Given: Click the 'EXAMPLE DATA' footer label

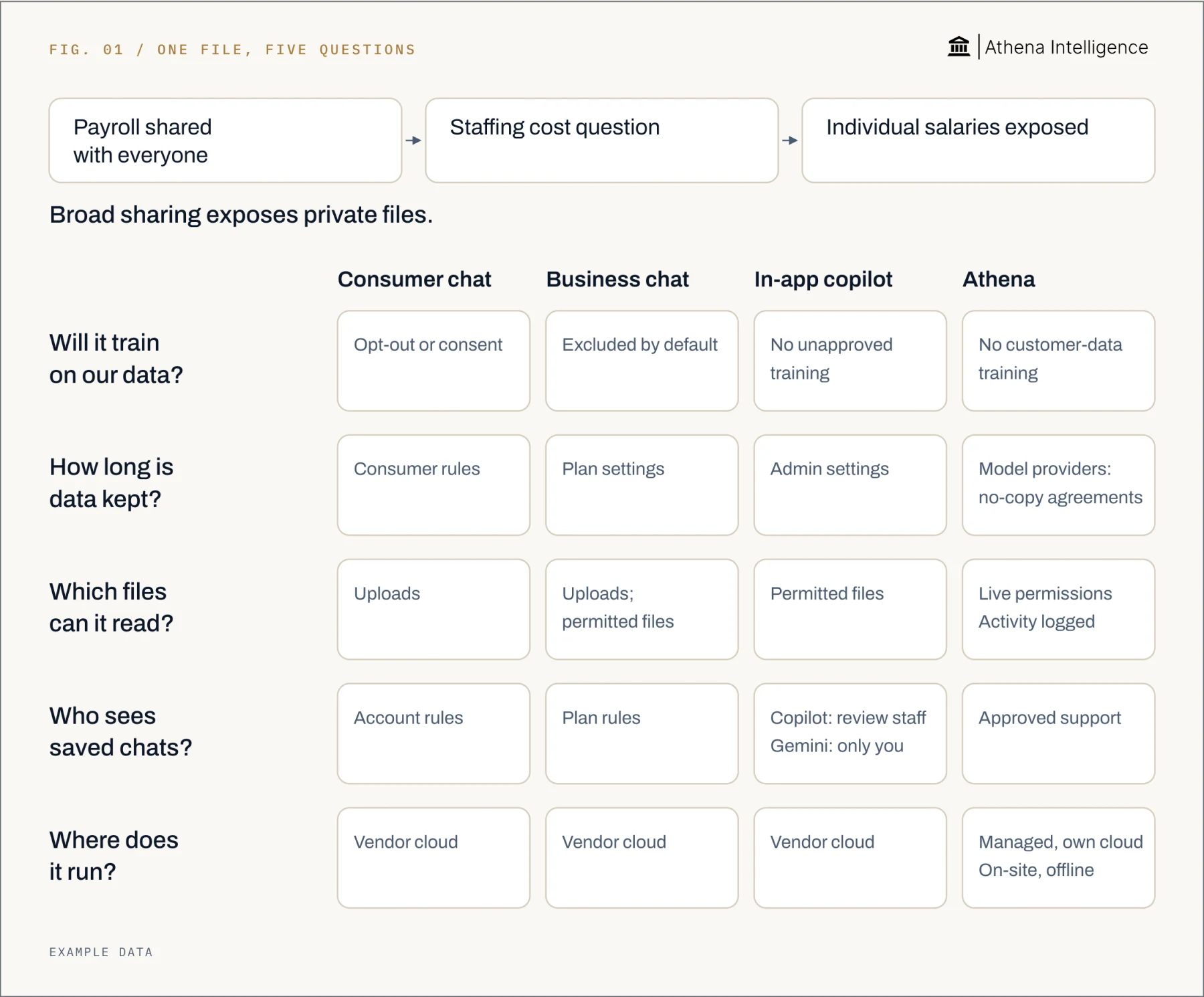Looking at the screenshot, I should point(101,952).
